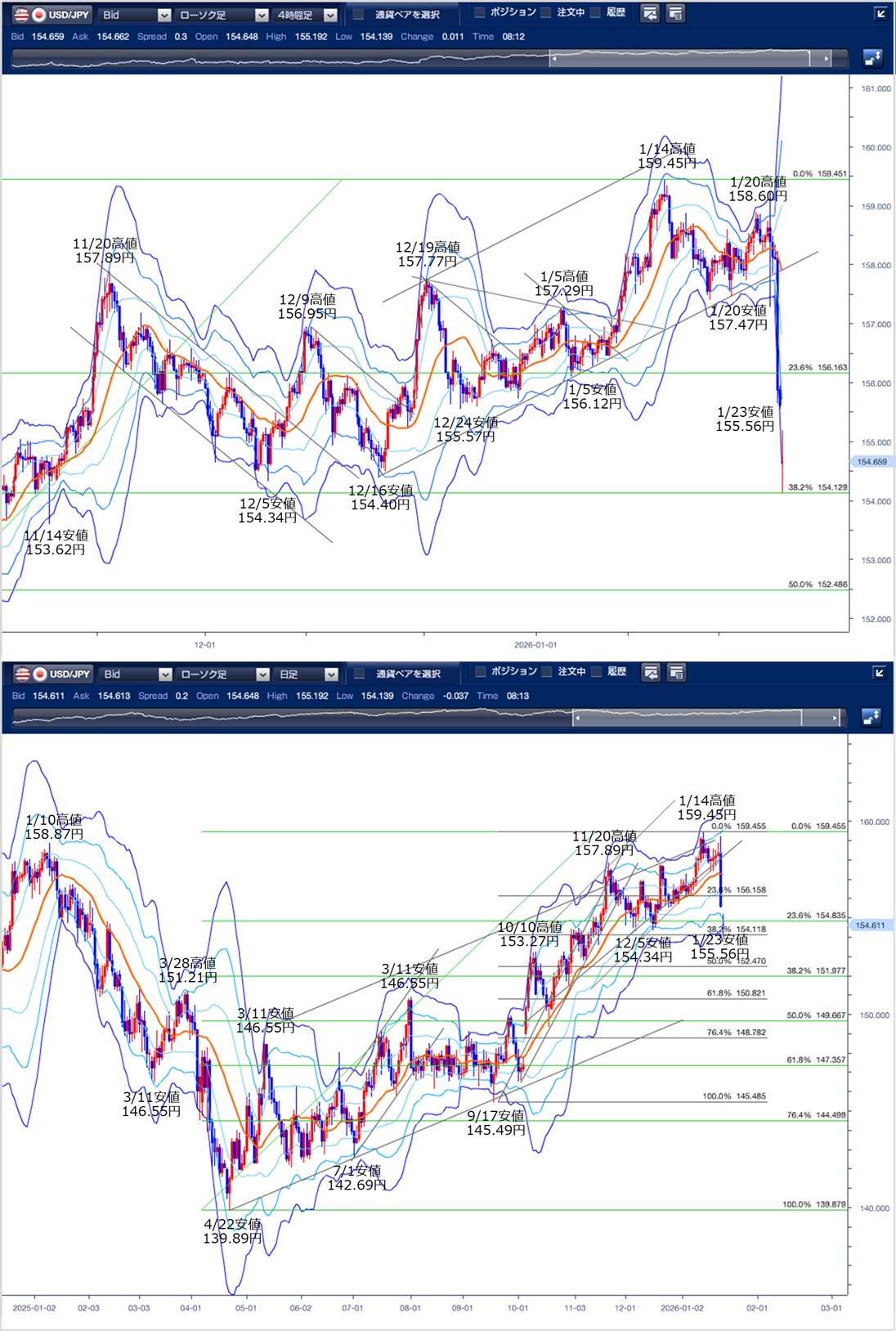Click the list panel icon in bottom chart toolbar
The height and width of the screenshot is (1331, 896).
pyautogui.click(x=676, y=673)
